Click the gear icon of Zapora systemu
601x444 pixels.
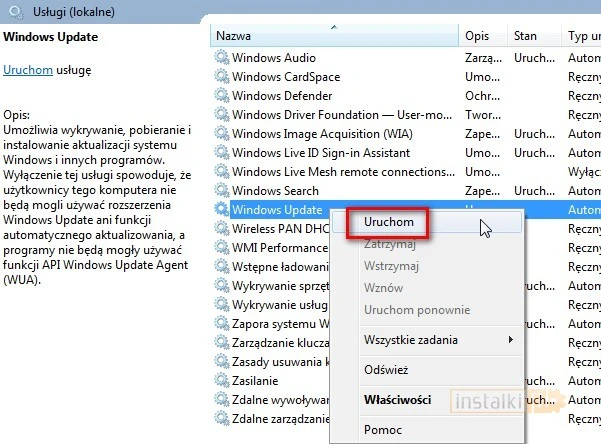222,323
